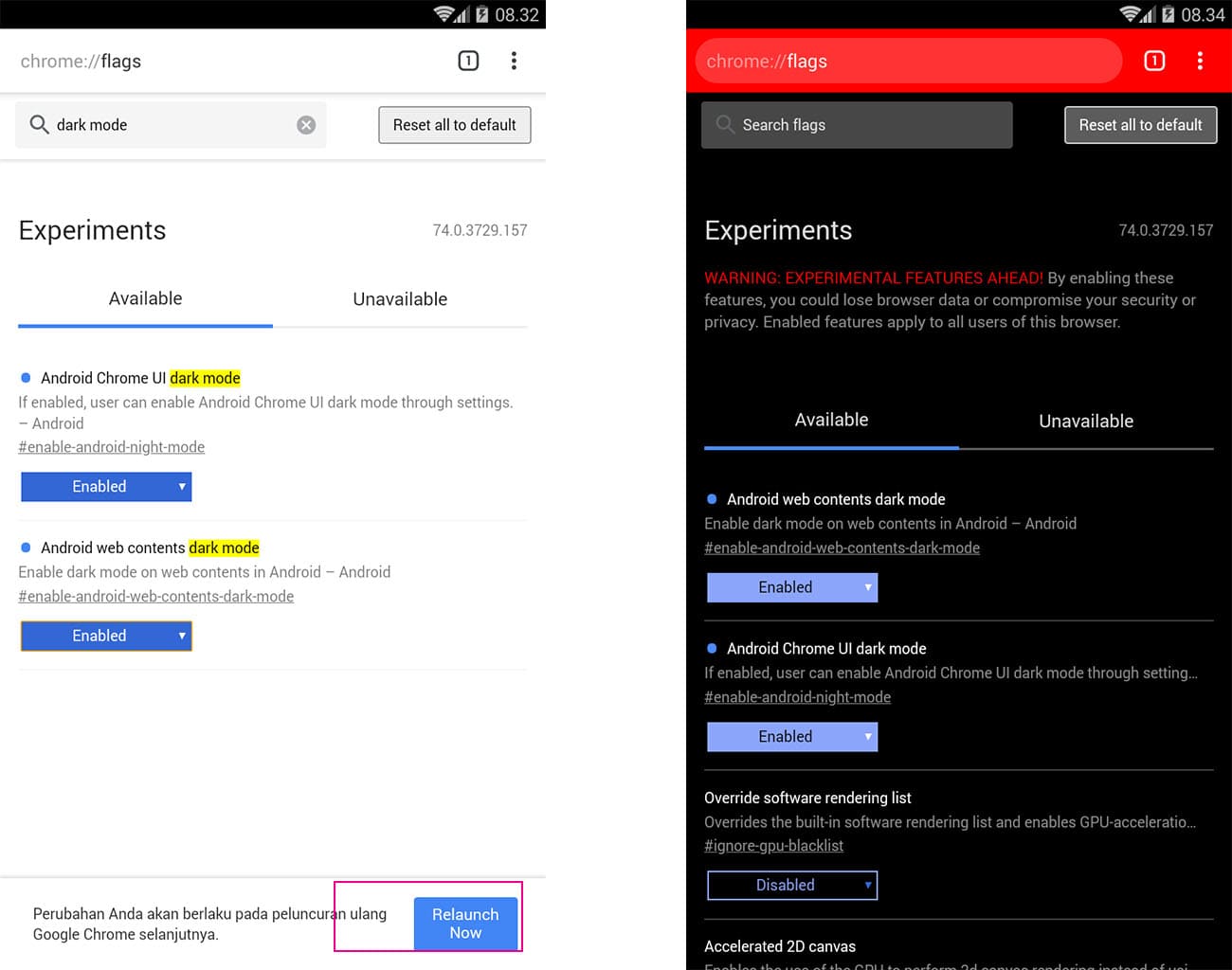The height and width of the screenshot is (970, 1232).
Task: Focus the Search flags input field
Action: [857, 125]
